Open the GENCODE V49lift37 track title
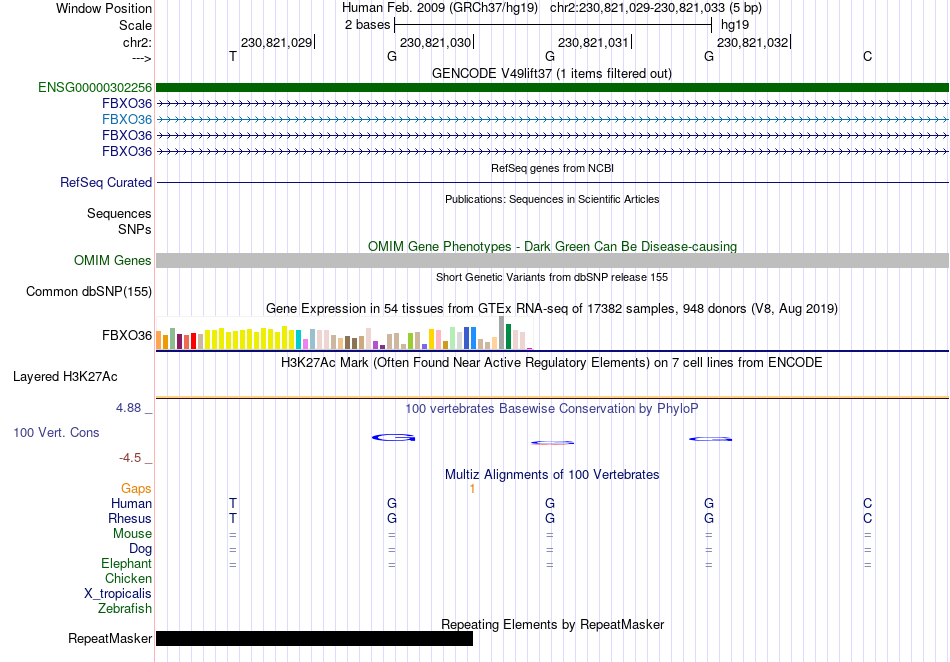Viewport: 950px width, 662px height. click(551, 73)
